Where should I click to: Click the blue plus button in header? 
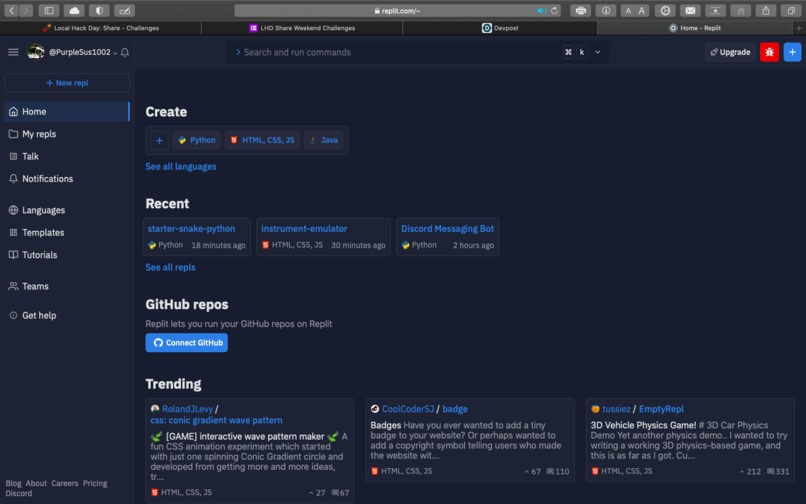792,52
